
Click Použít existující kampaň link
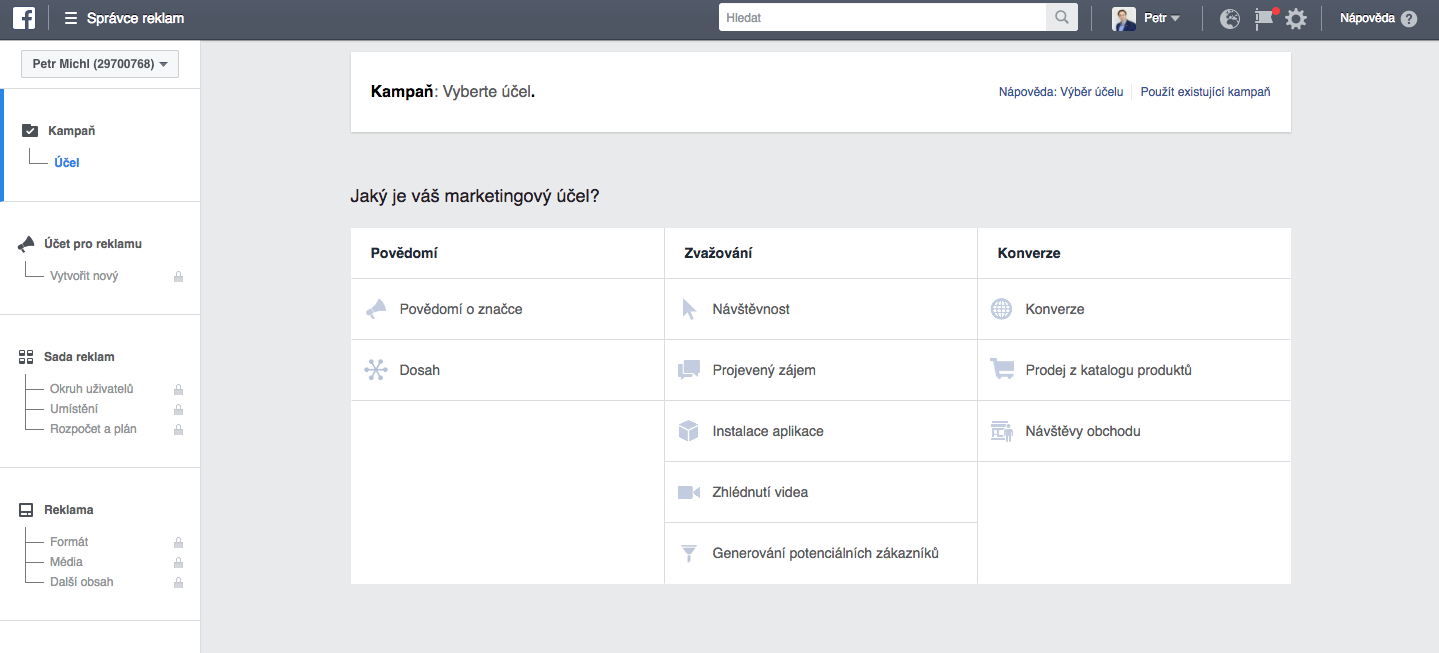pos(1205,92)
